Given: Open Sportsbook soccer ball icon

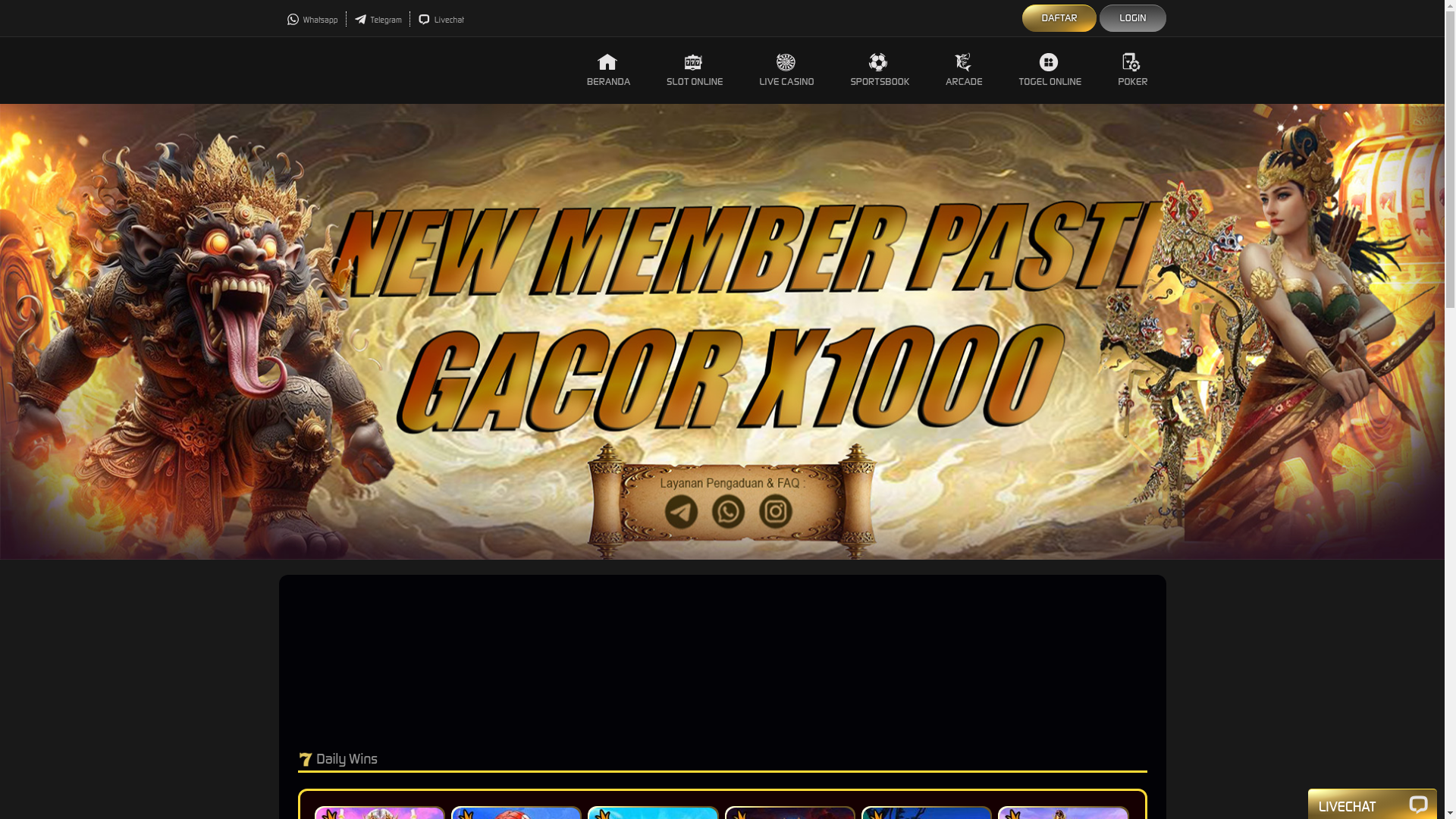Looking at the screenshot, I should pyautogui.click(x=878, y=62).
